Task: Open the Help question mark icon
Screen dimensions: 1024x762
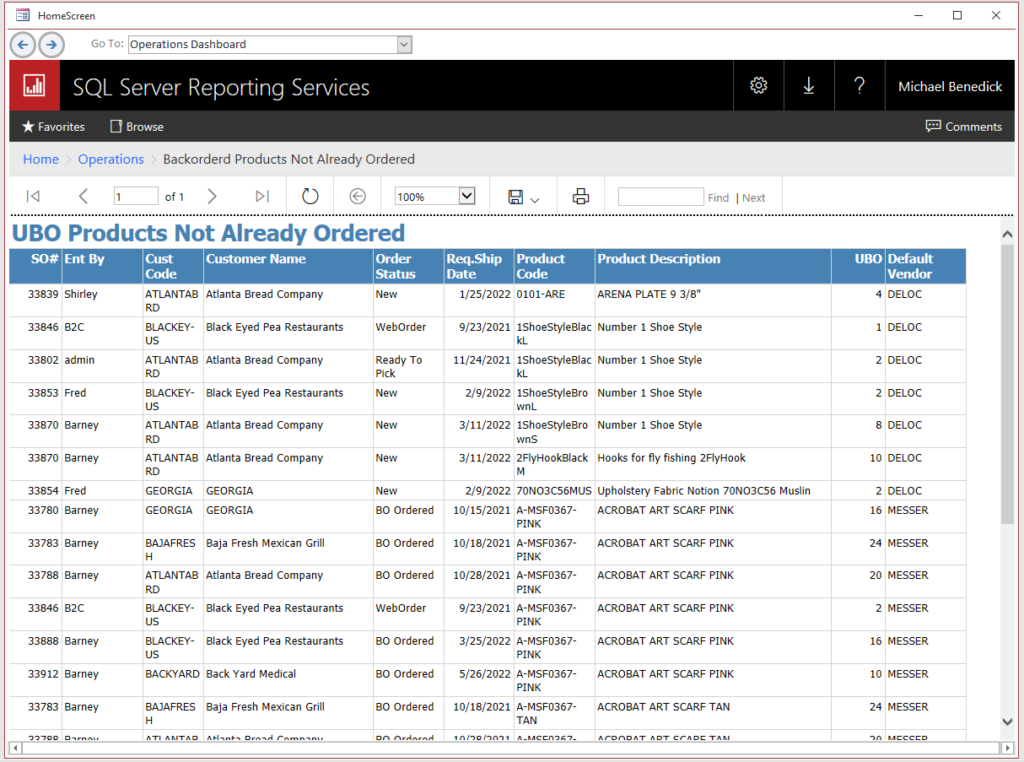Action: point(859,86)
